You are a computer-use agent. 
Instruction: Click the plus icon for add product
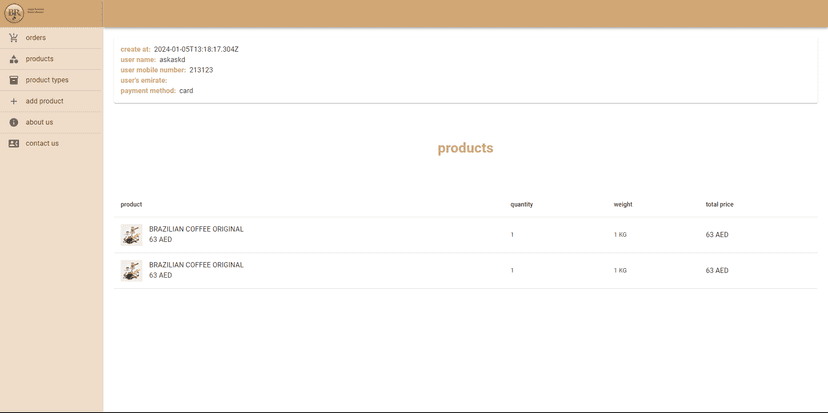(x=14, y=101)
